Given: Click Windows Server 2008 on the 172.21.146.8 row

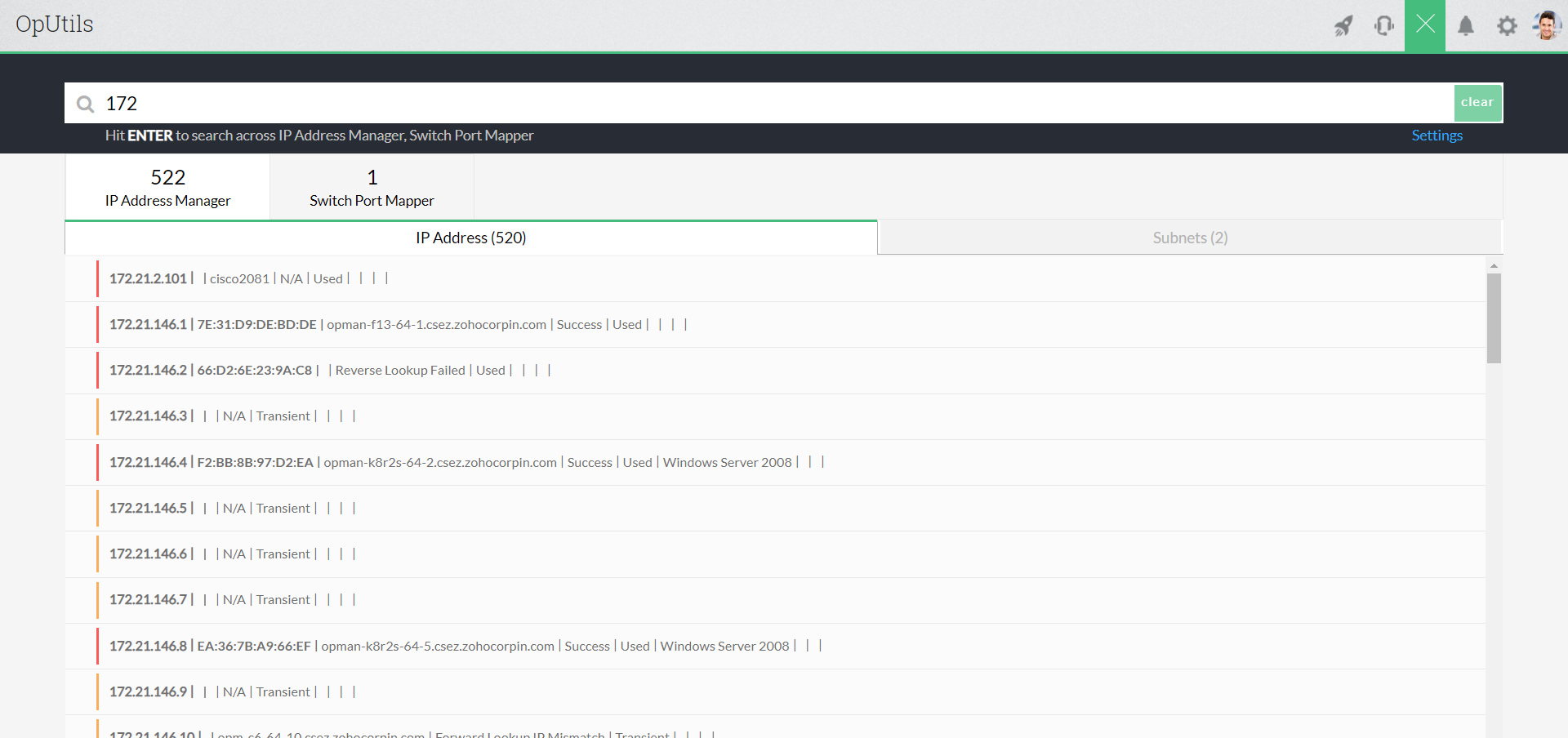Looking at the screenshot, I should click(x=724, y=646).
